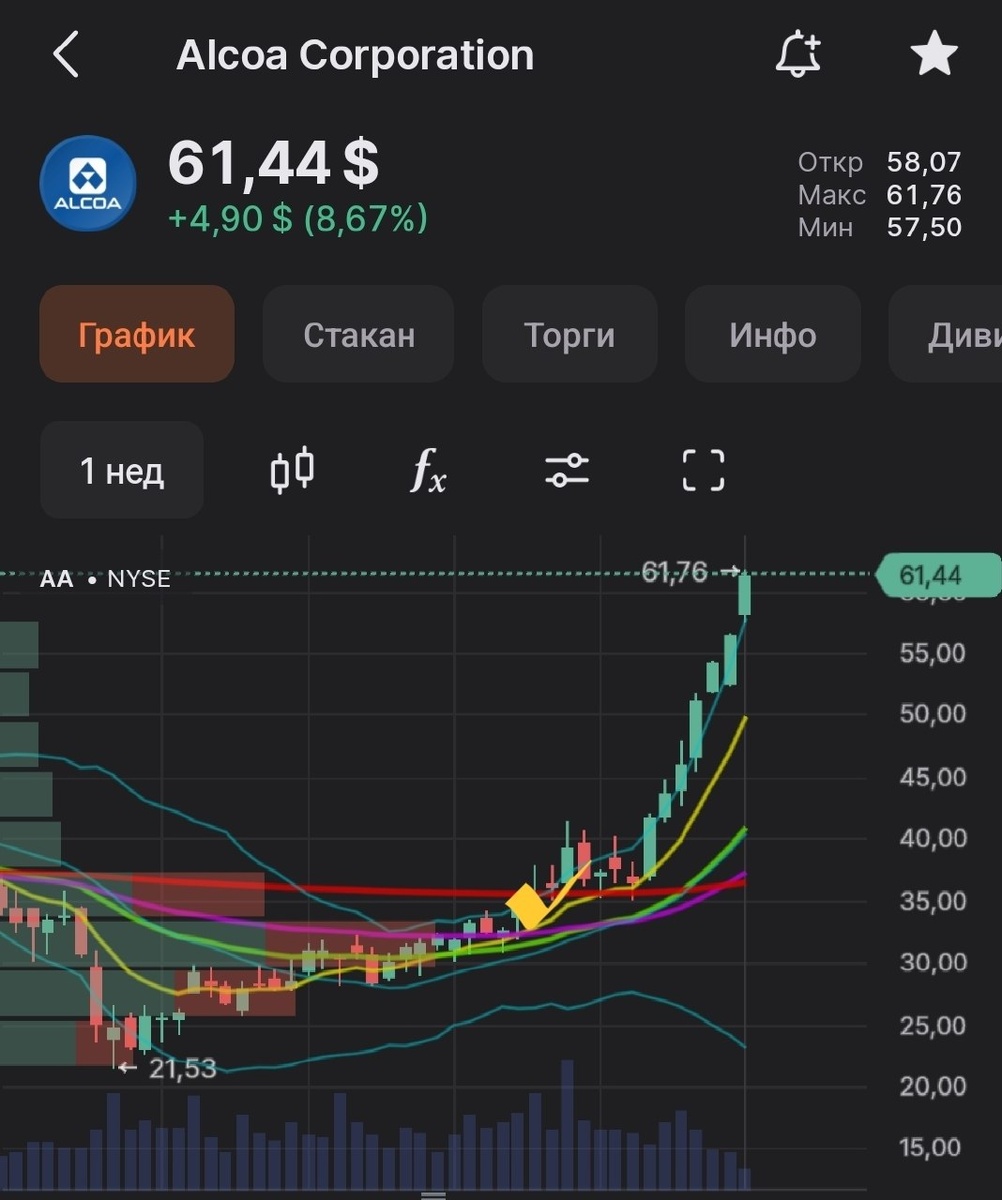Open the График tab
The width and height of the screenshot is (1002, 1200).
tap(137, 334)
